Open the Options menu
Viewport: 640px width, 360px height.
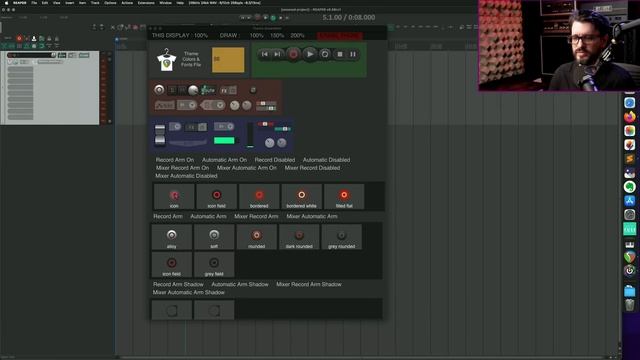click(110, 2)
